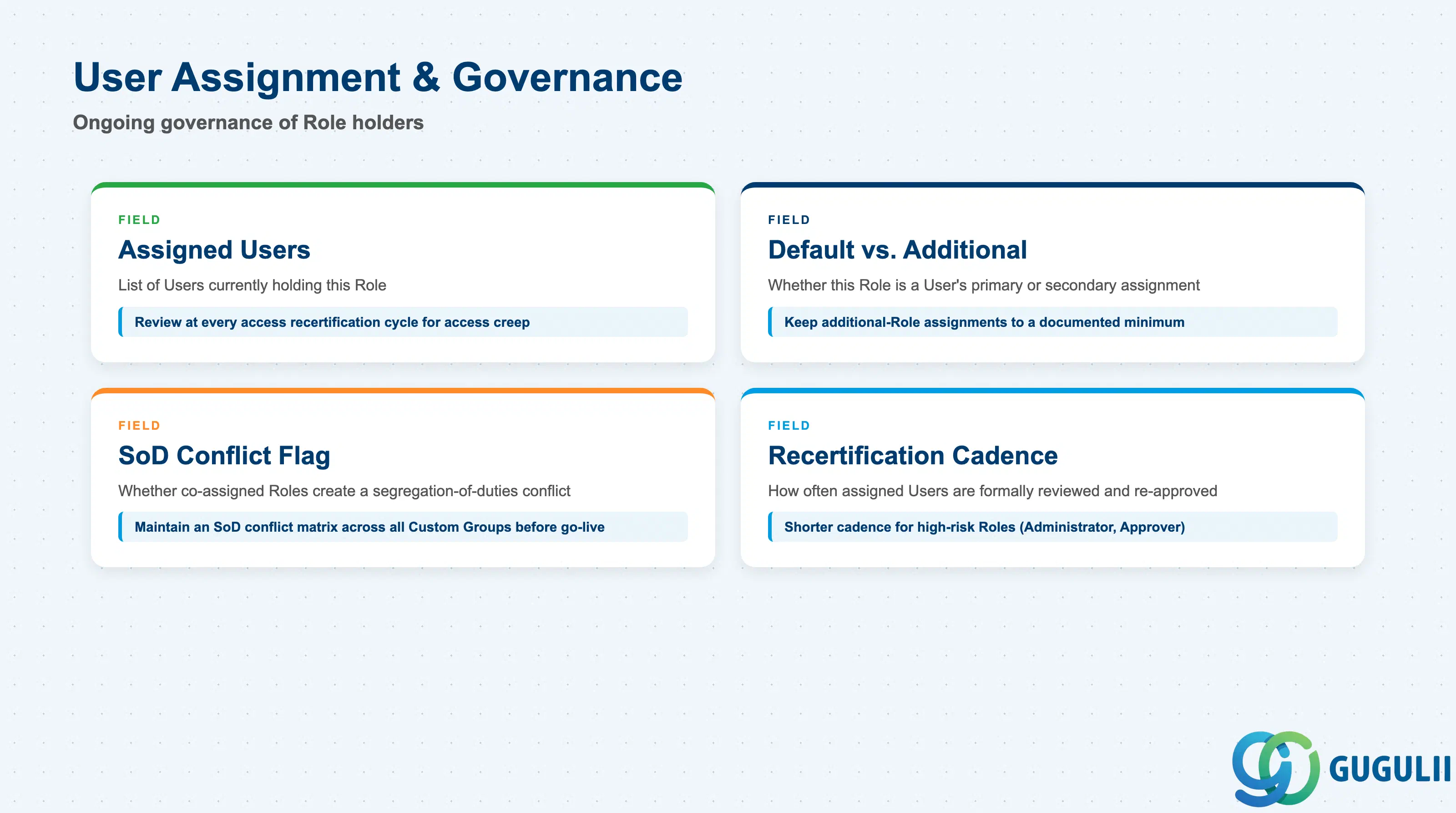Click the subtitle about Role holders
This screenshot has height=813, width=1456.
248,123
